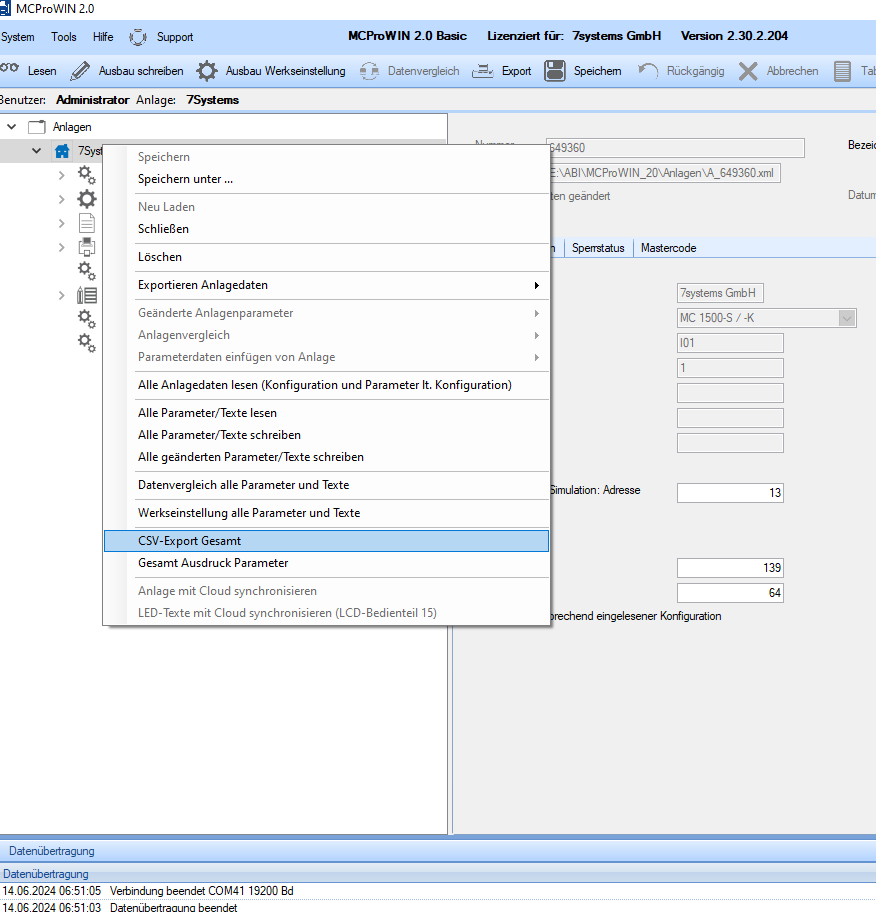Click the Lesen glasses icon
Viewport: 876px width, 912px height.
pyautogui.click(x=9, y=70)
